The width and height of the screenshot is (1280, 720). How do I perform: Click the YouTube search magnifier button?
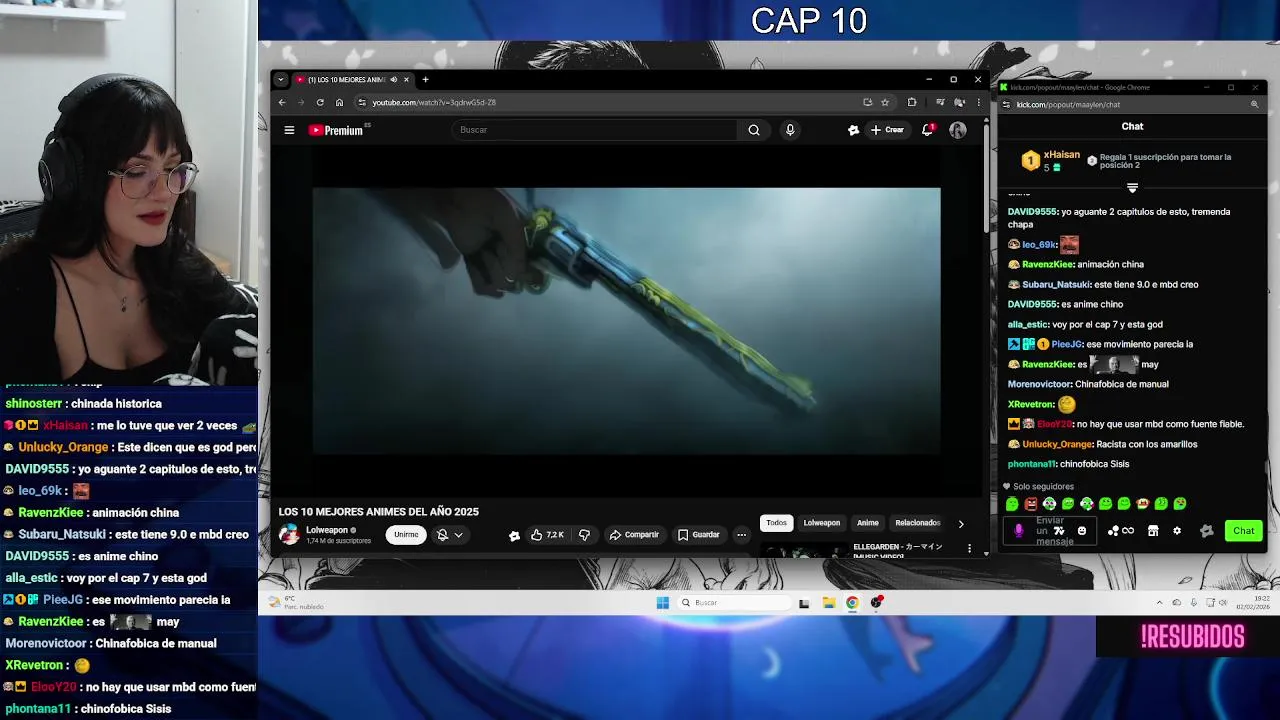click(754, 130)
